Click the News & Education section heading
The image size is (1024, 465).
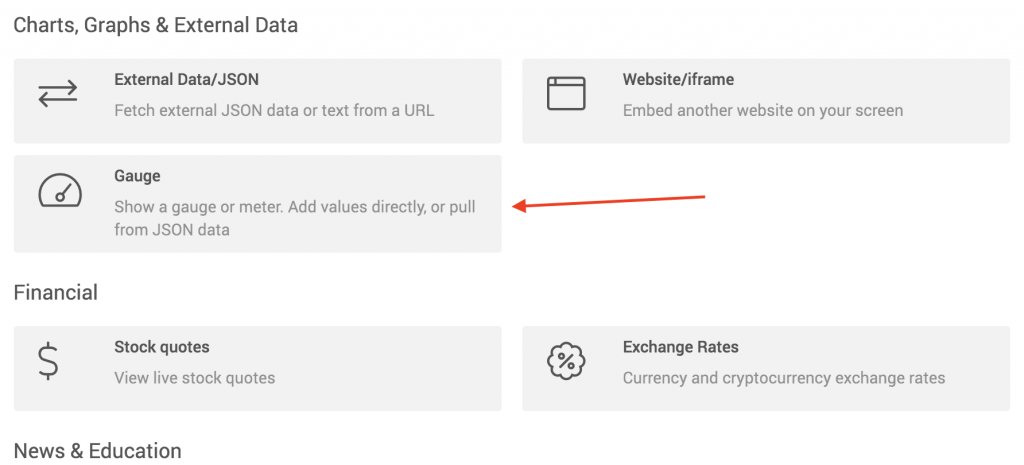97,451
